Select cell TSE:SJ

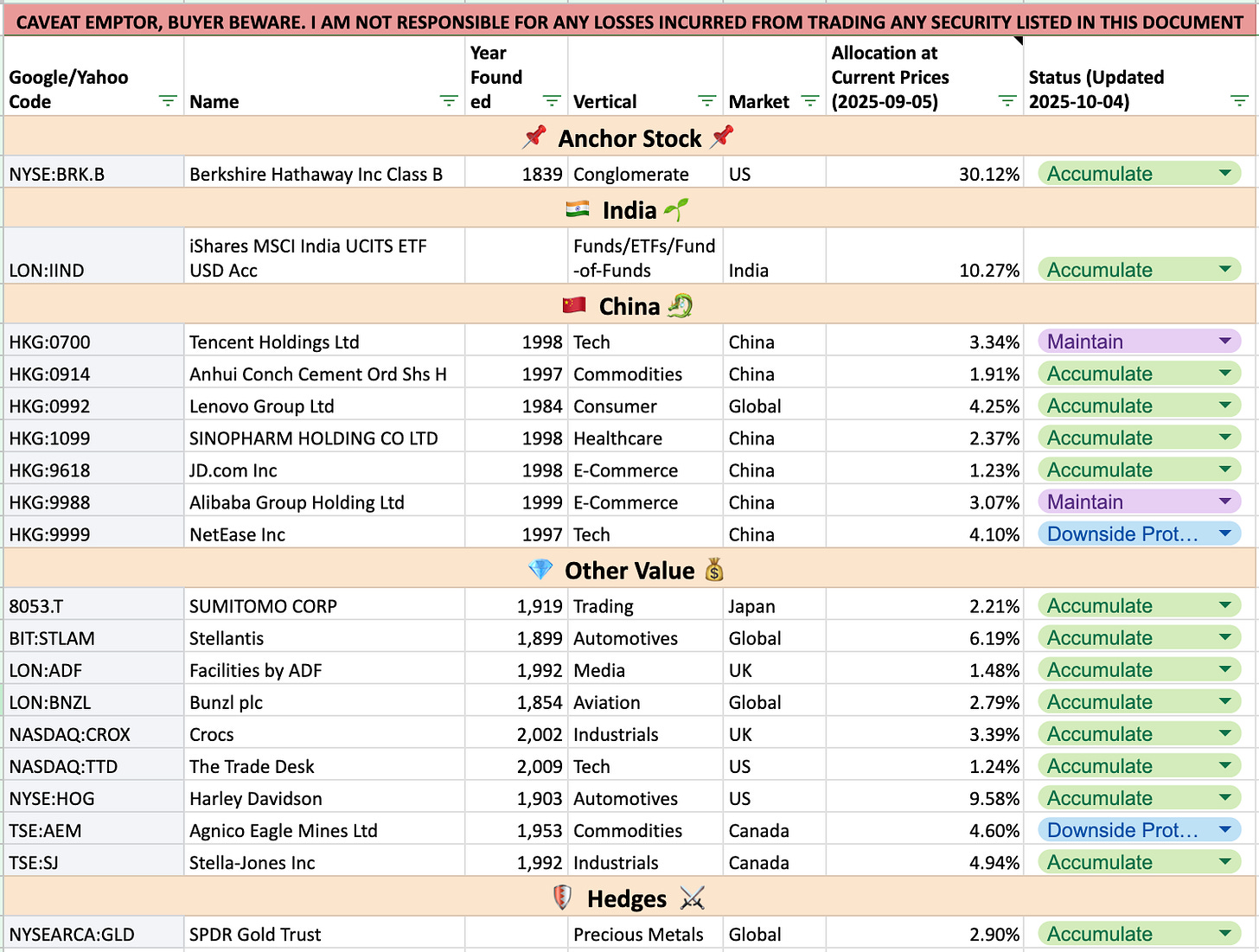93,861
